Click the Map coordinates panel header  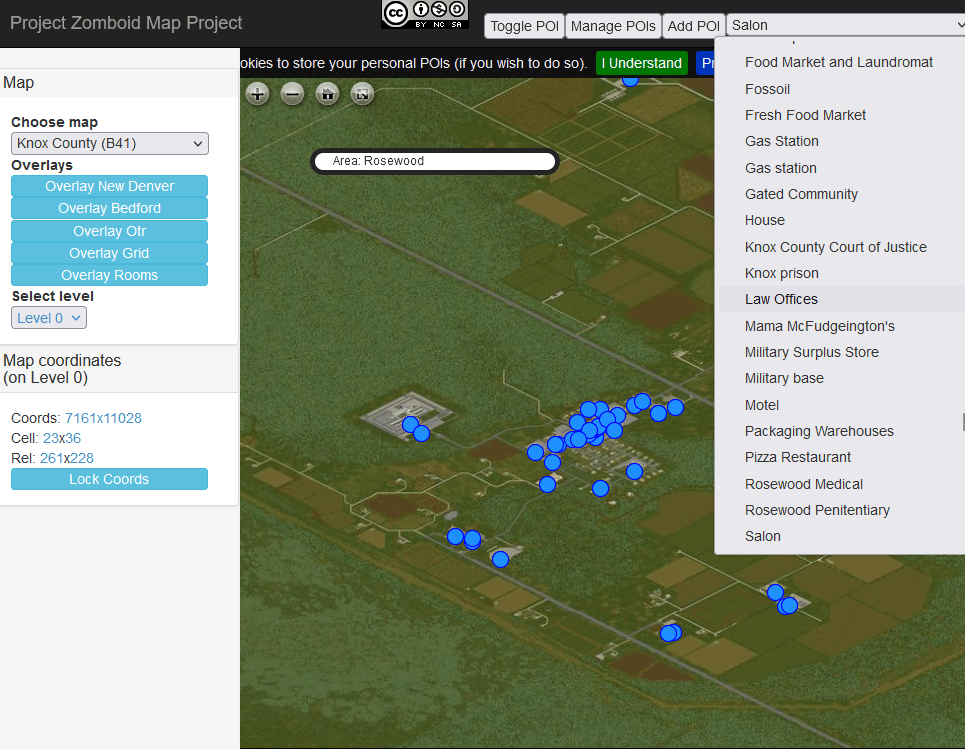119,369
